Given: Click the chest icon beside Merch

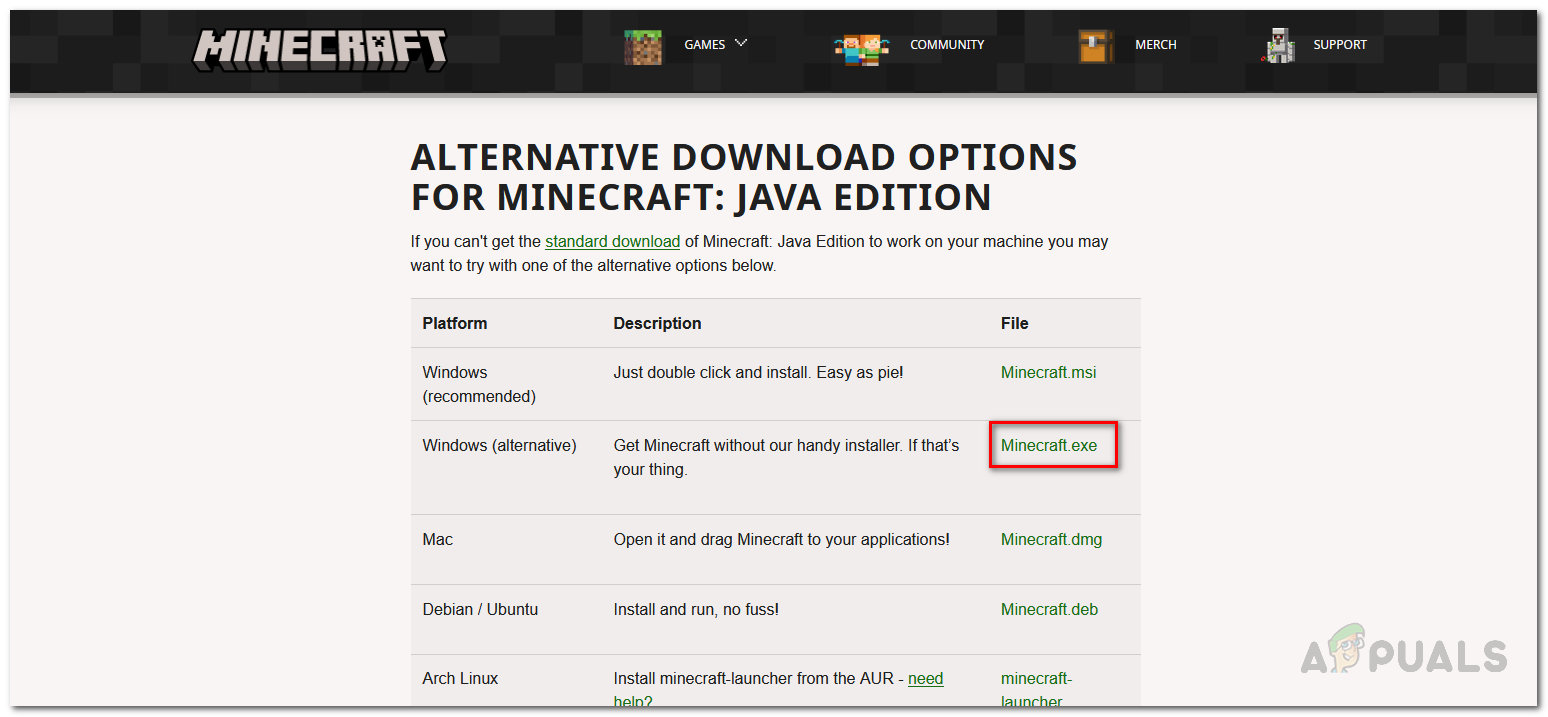Looking at the screenshot, I should (x=1096, y=46).
